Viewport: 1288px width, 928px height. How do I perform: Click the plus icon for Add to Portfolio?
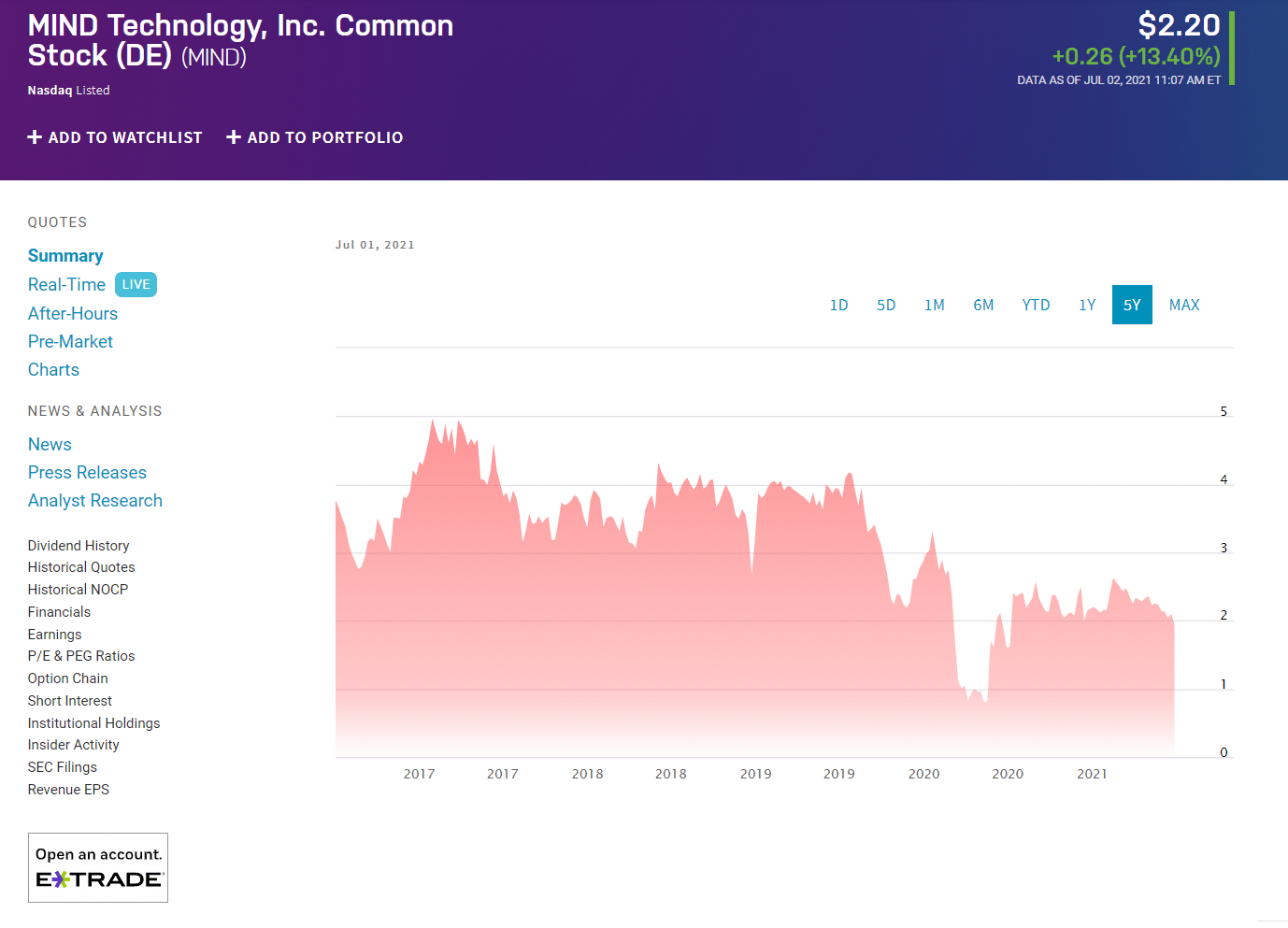coord(234,137)
